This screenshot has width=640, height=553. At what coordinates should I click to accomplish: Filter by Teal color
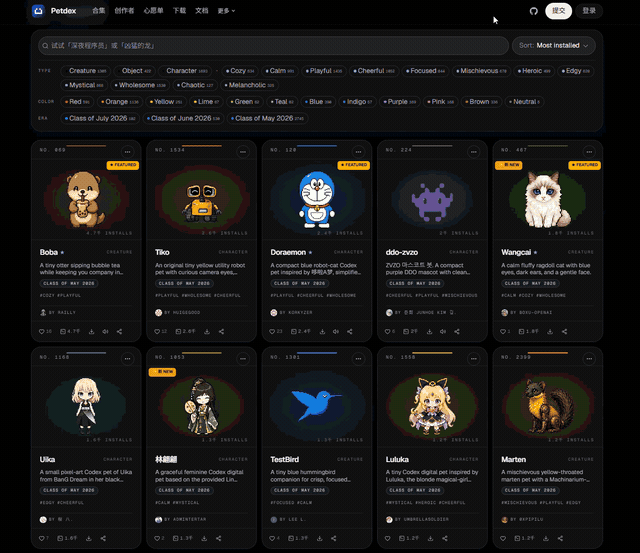point(282,102)
